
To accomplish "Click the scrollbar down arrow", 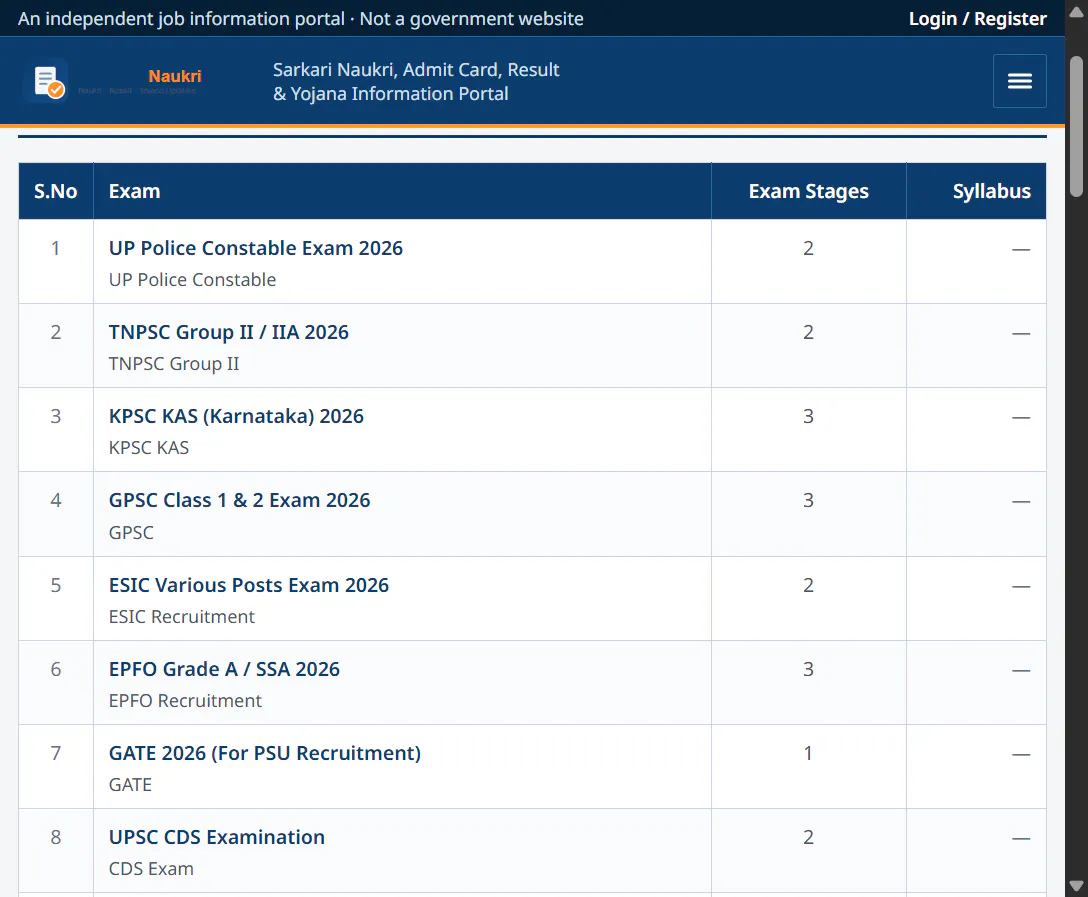I will click(1076, 886).
